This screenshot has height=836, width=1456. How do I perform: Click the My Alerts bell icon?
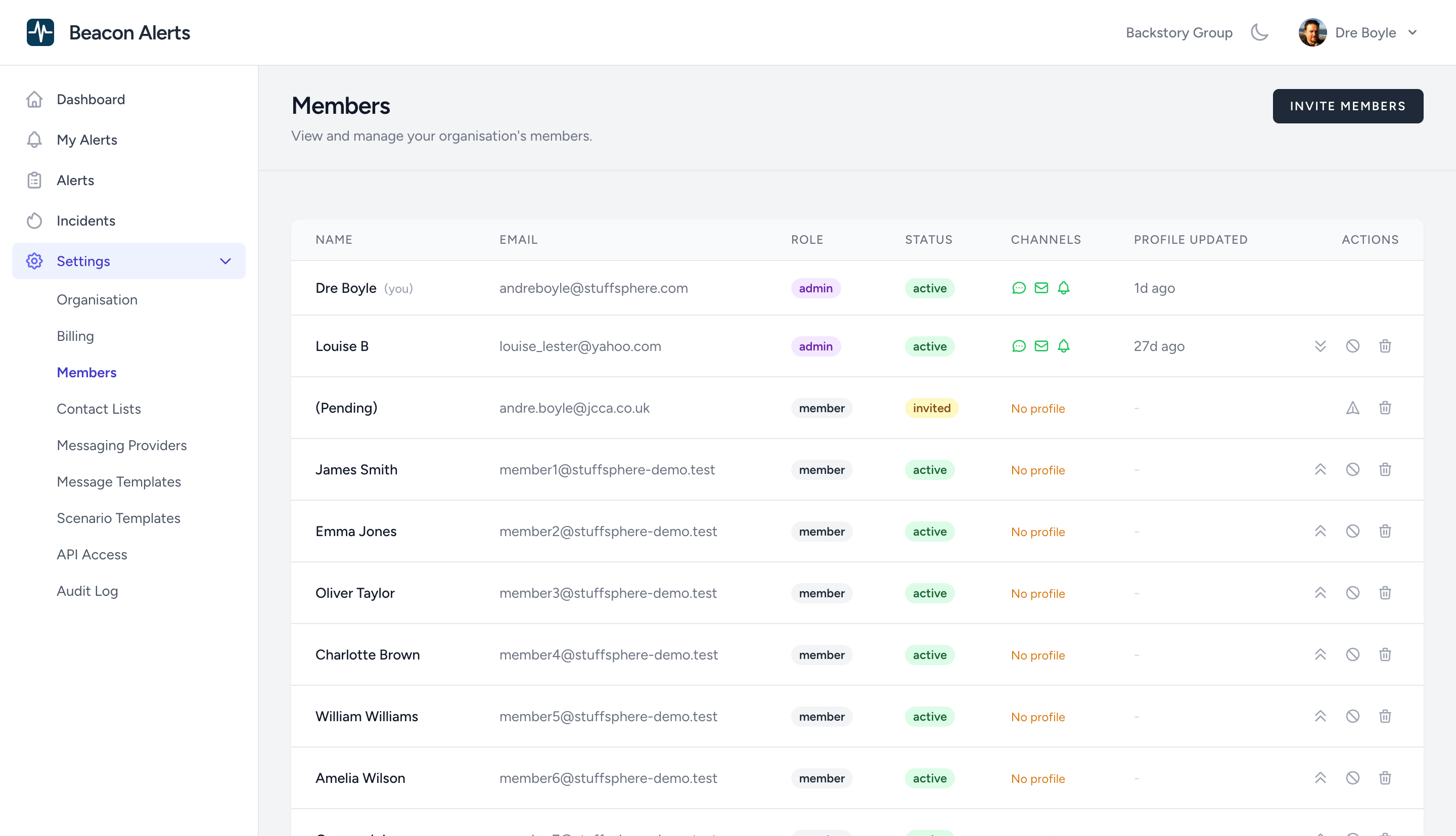click(34, 140)
